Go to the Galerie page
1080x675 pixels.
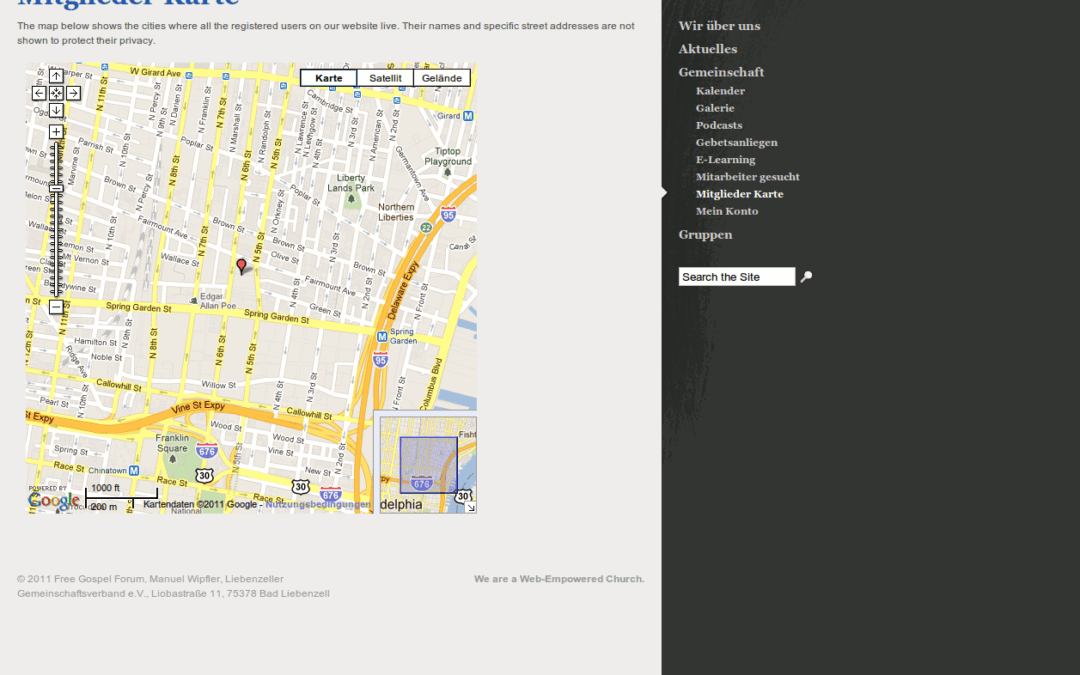(715, 108)
